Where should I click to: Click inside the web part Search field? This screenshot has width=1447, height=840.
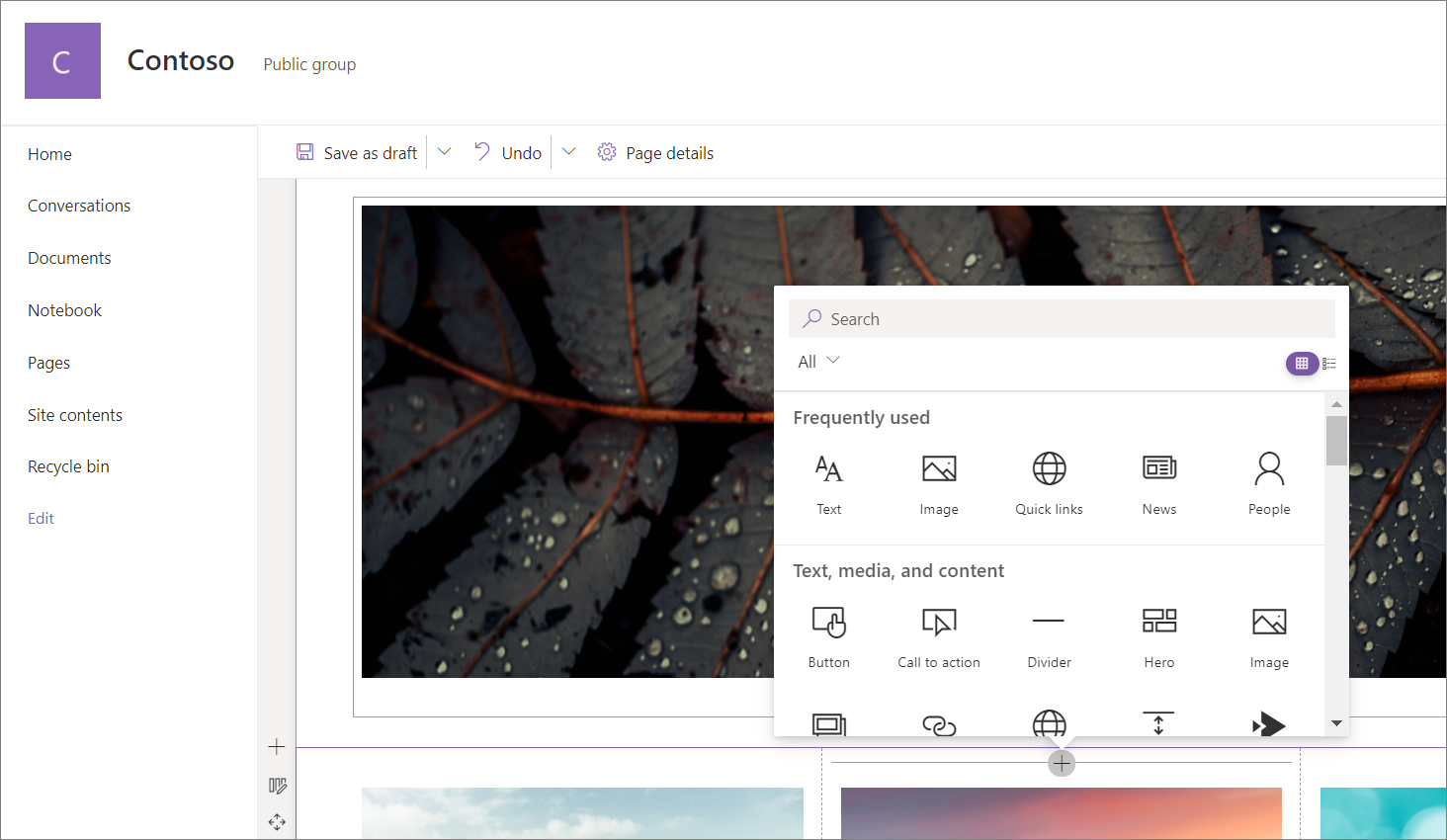[x=1062, y=318]
